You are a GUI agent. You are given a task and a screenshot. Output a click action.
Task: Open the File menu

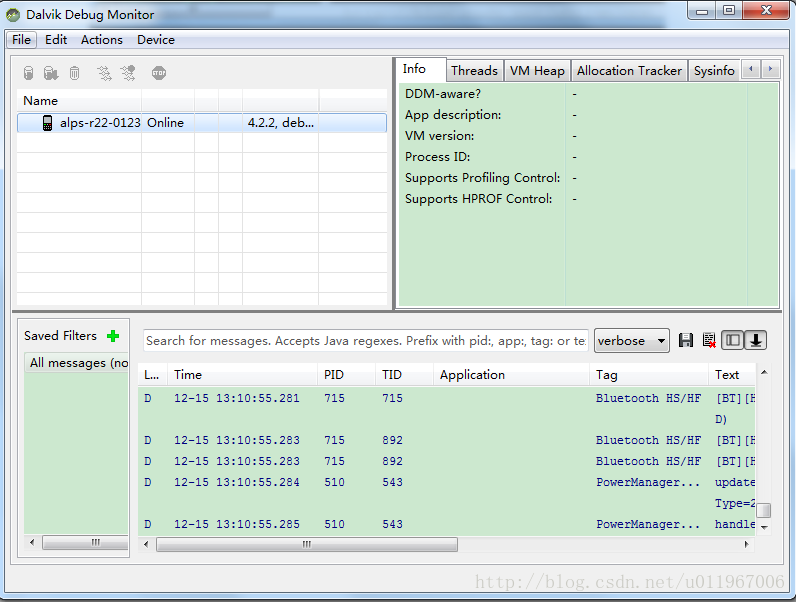(x=21, y=40)
